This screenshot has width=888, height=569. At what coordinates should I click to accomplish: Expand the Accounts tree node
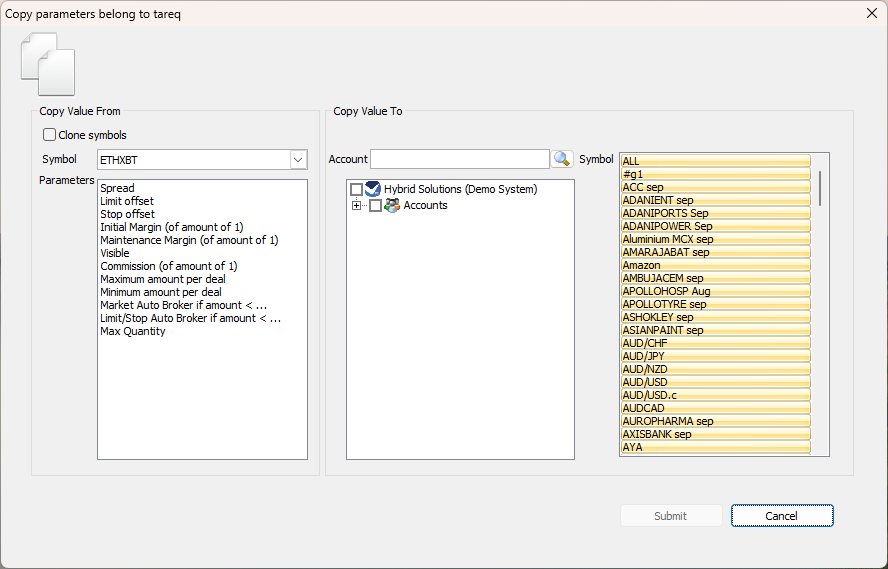356,206
